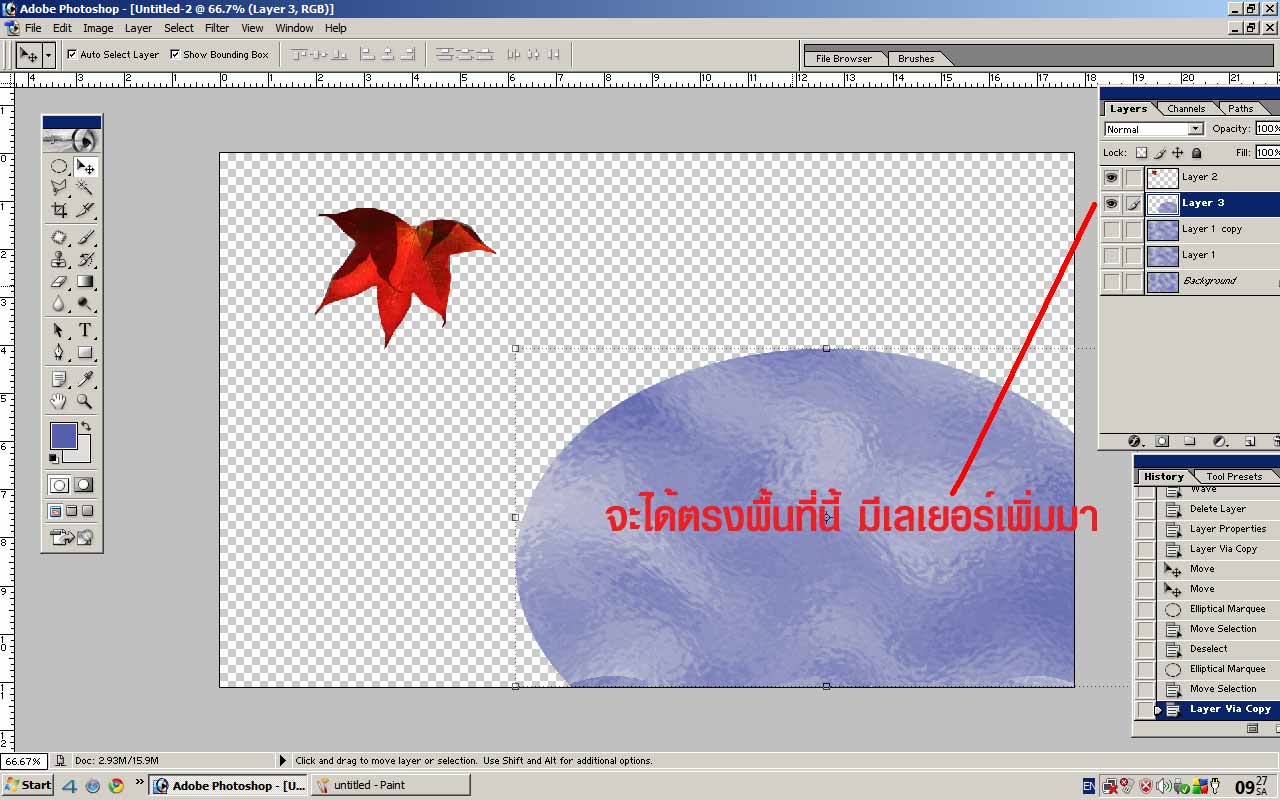Open the tool preset picker arrow

tap(48, 55)
